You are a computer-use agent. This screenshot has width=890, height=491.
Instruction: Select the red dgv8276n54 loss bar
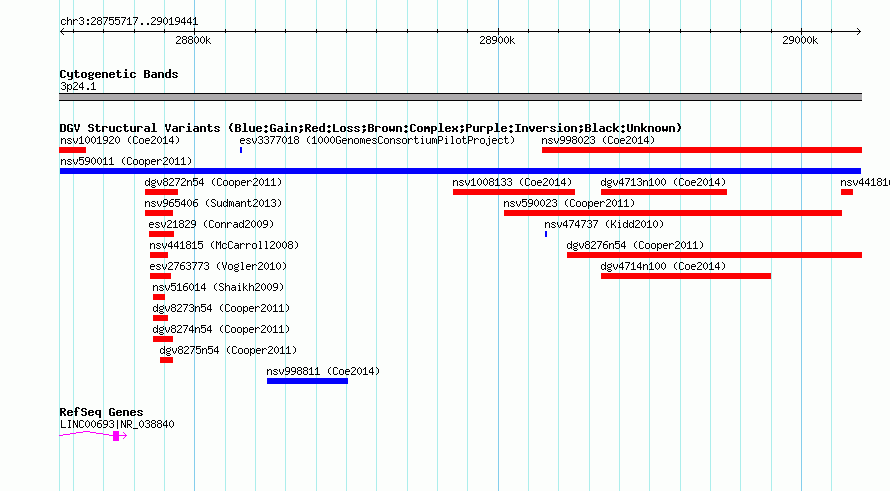pos(715,255)
